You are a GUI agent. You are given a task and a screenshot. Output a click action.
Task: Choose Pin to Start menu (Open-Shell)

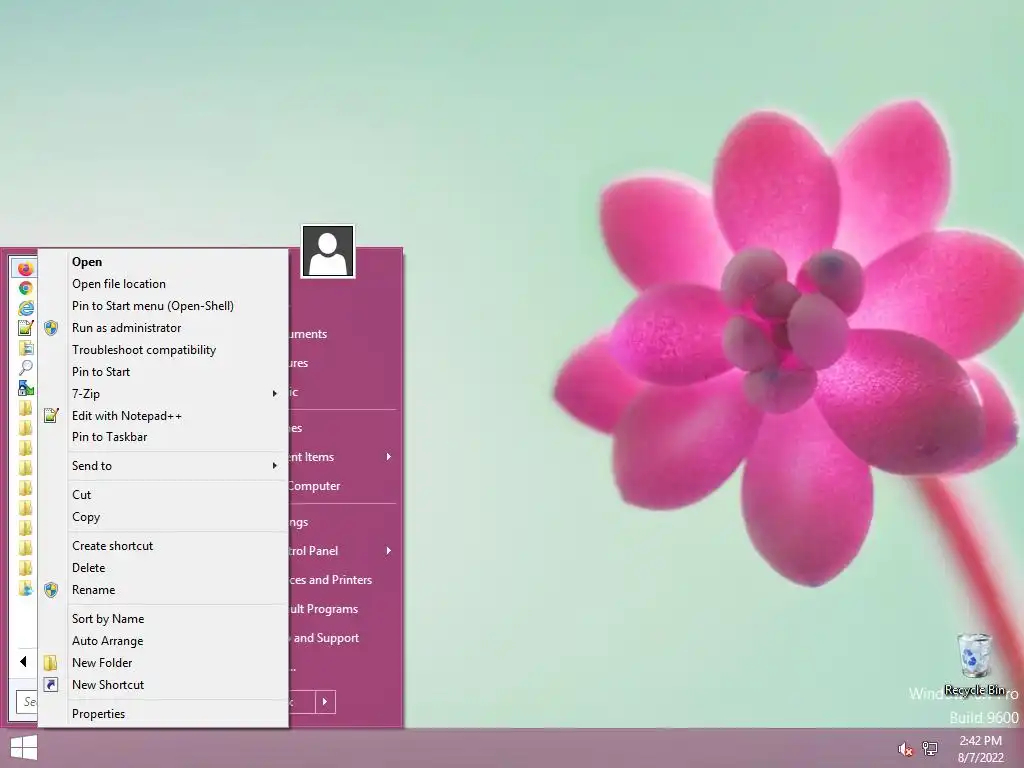tap(163, 306)
